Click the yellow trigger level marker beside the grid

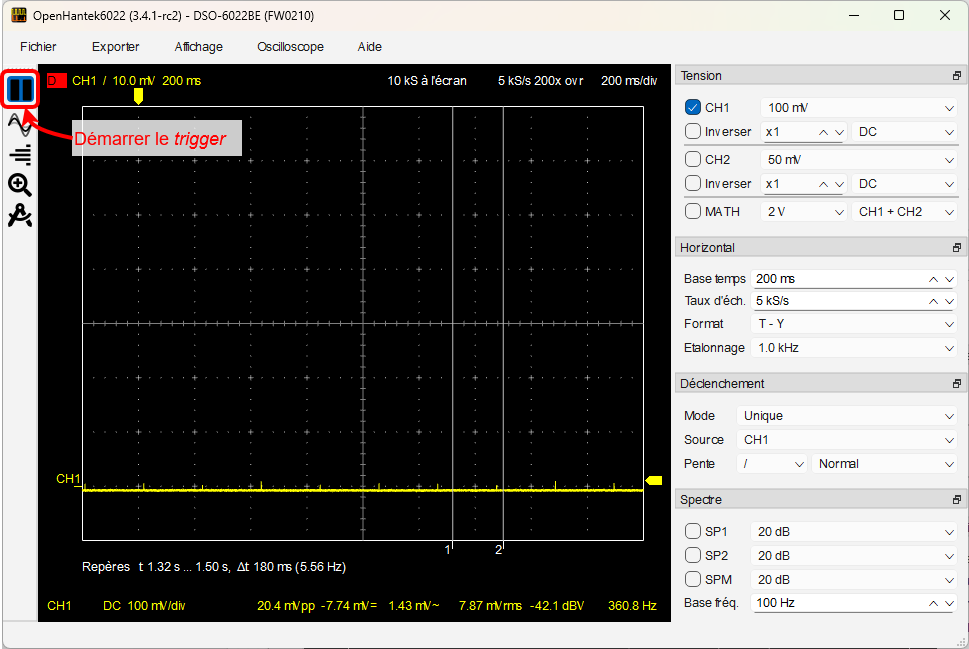click(x=654, y=480)
